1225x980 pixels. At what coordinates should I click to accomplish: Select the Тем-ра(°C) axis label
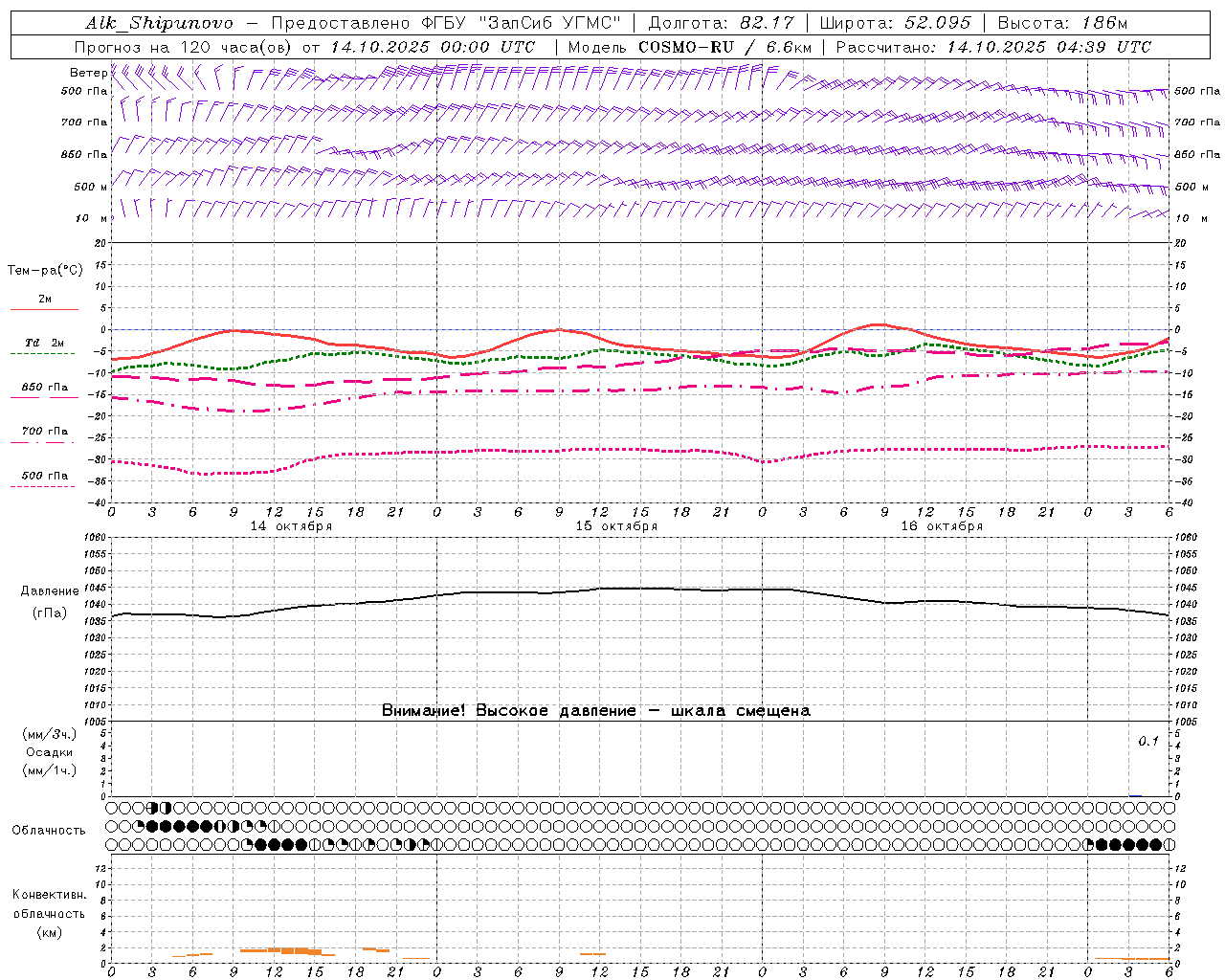tap(45, 270)
